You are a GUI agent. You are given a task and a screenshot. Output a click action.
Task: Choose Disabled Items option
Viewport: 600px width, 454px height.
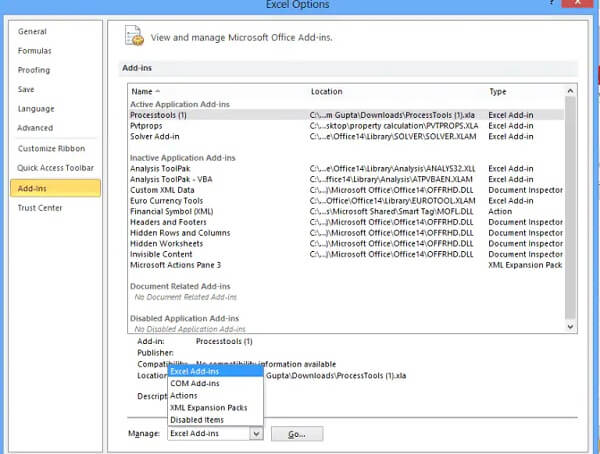click(x=215, y=420)
